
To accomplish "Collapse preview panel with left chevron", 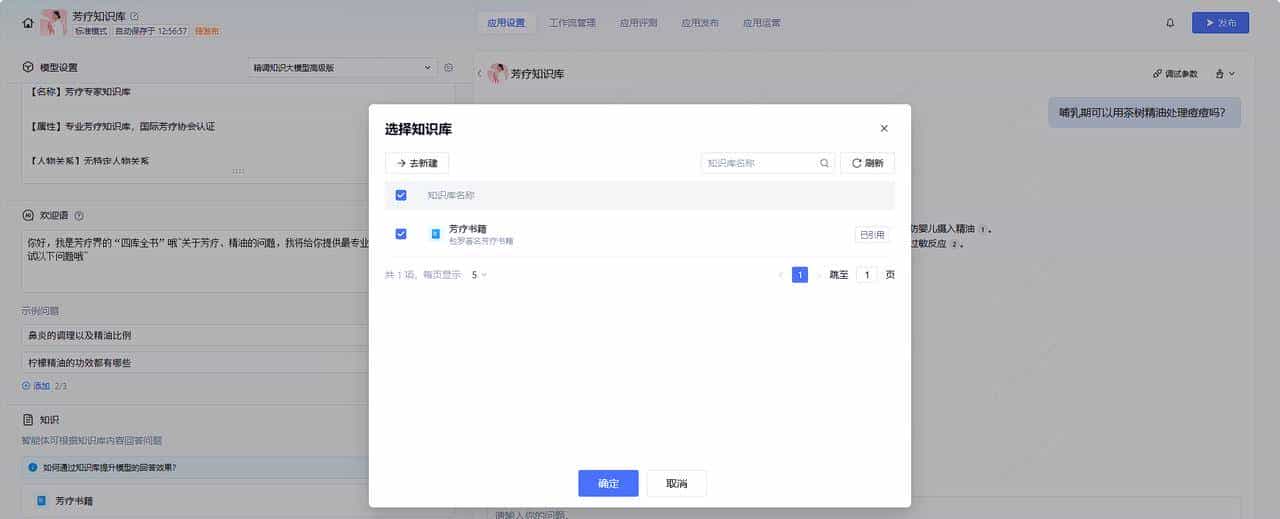I will tap(479, 74).
